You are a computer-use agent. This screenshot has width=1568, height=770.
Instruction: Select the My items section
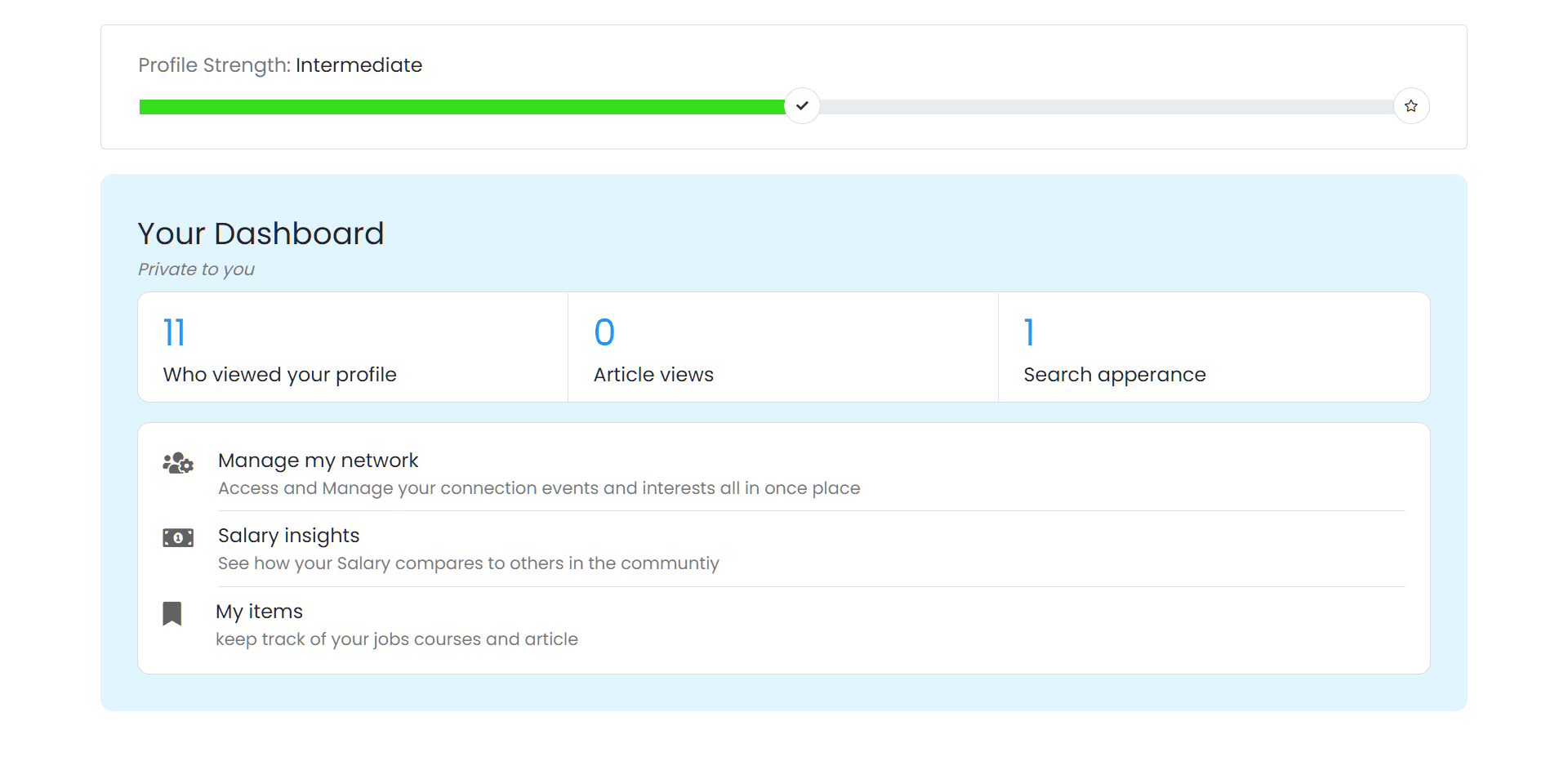259,612
